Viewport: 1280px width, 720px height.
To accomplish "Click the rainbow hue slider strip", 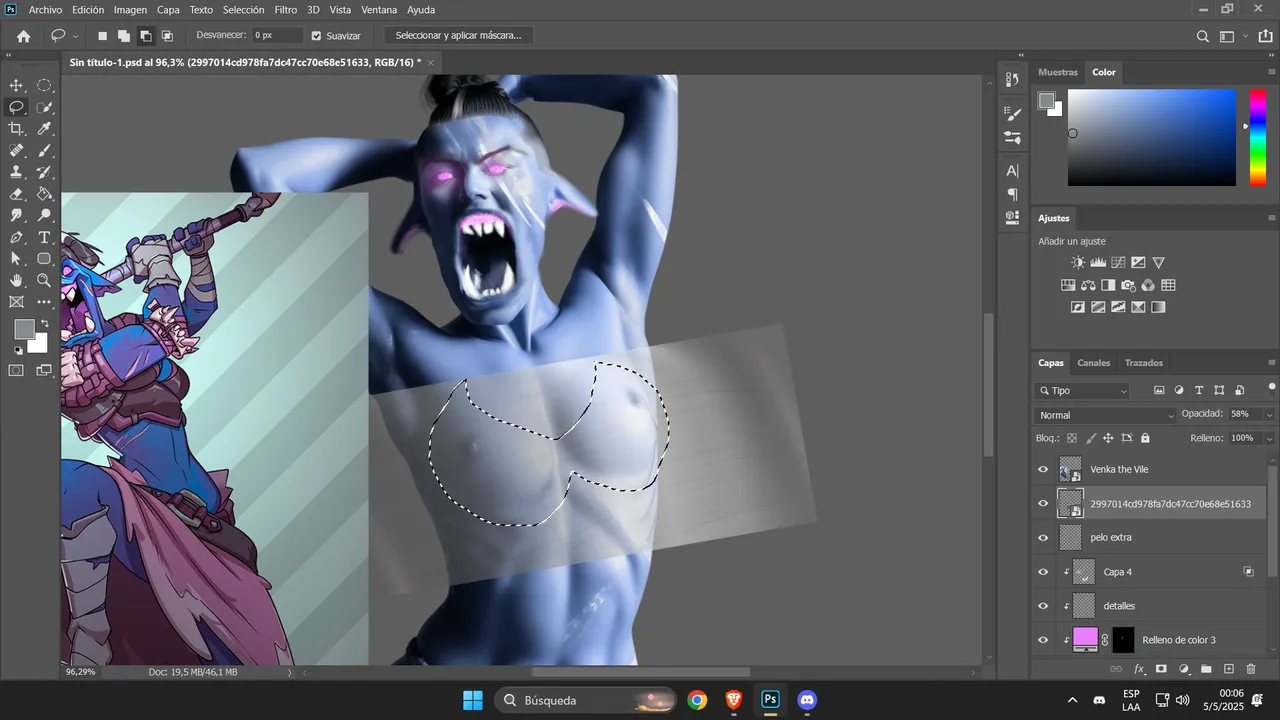I will (x=1258, y=138).
